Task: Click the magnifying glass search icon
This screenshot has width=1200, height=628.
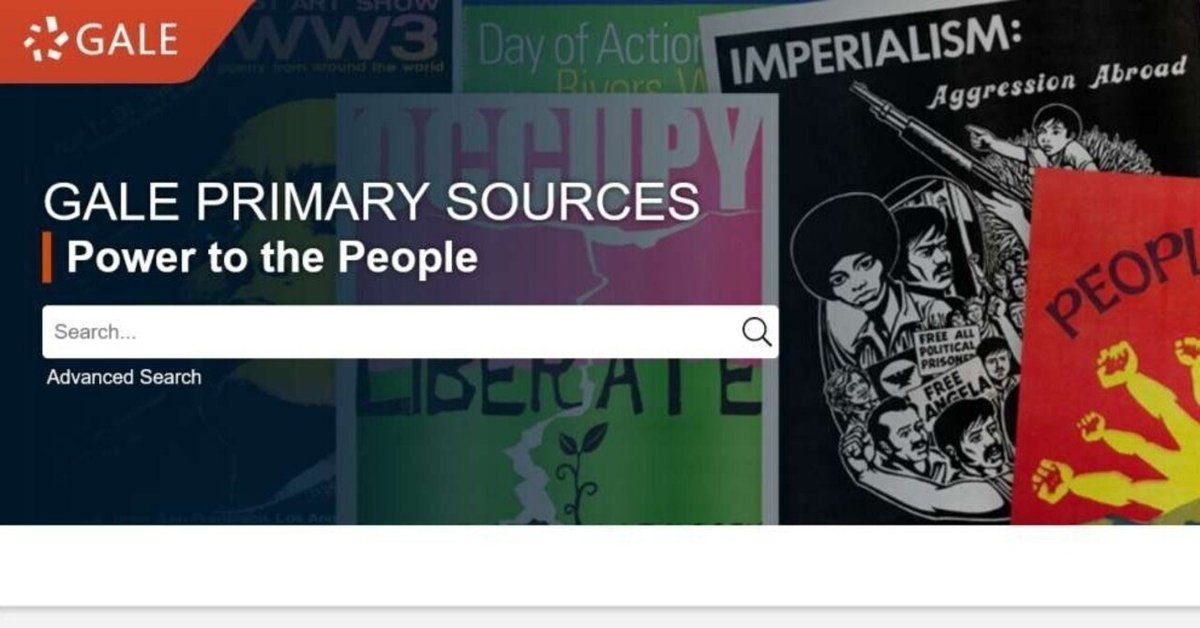Action: point(757,332)
